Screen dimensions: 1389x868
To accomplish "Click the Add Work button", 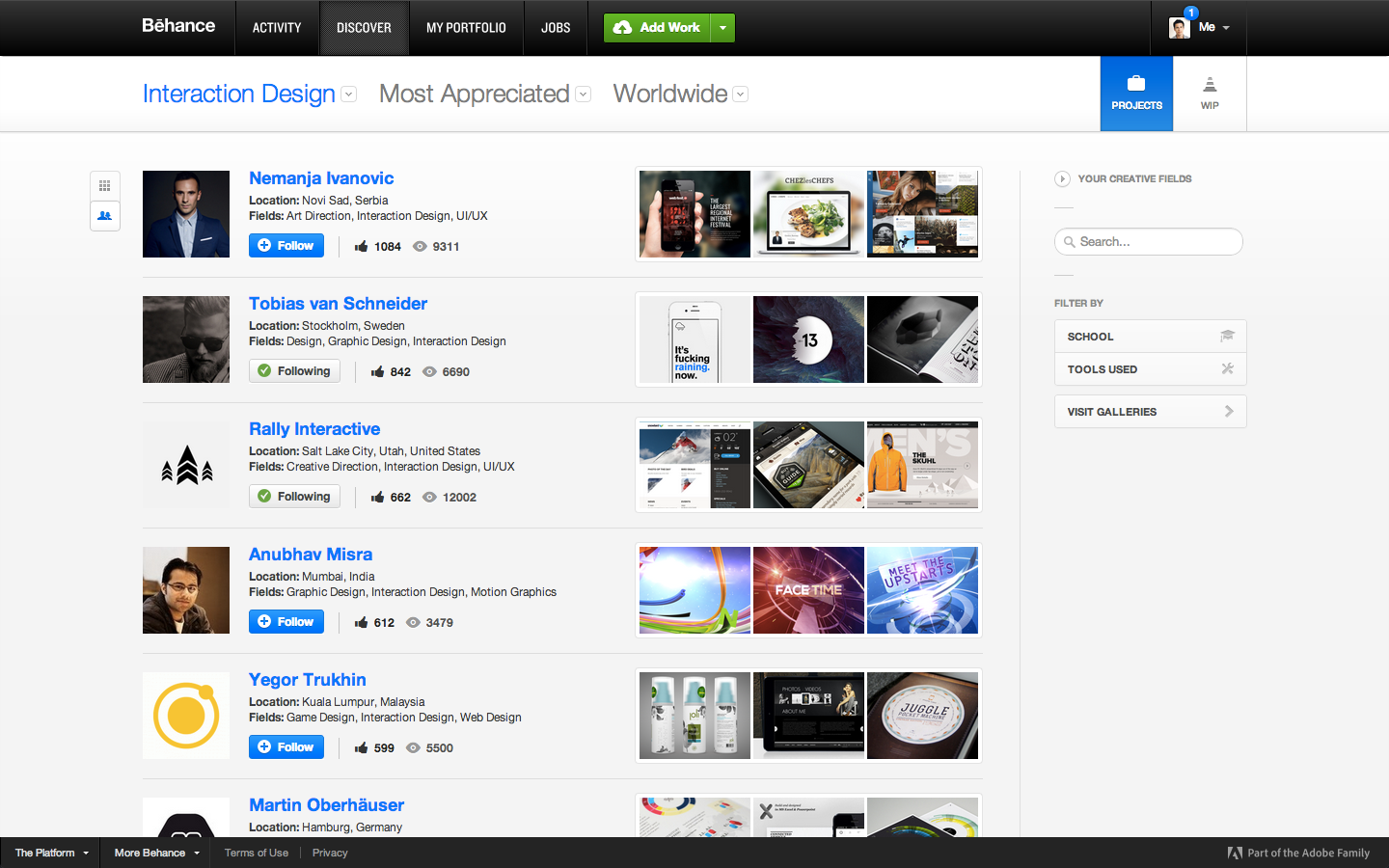I will tap(657, 28).
